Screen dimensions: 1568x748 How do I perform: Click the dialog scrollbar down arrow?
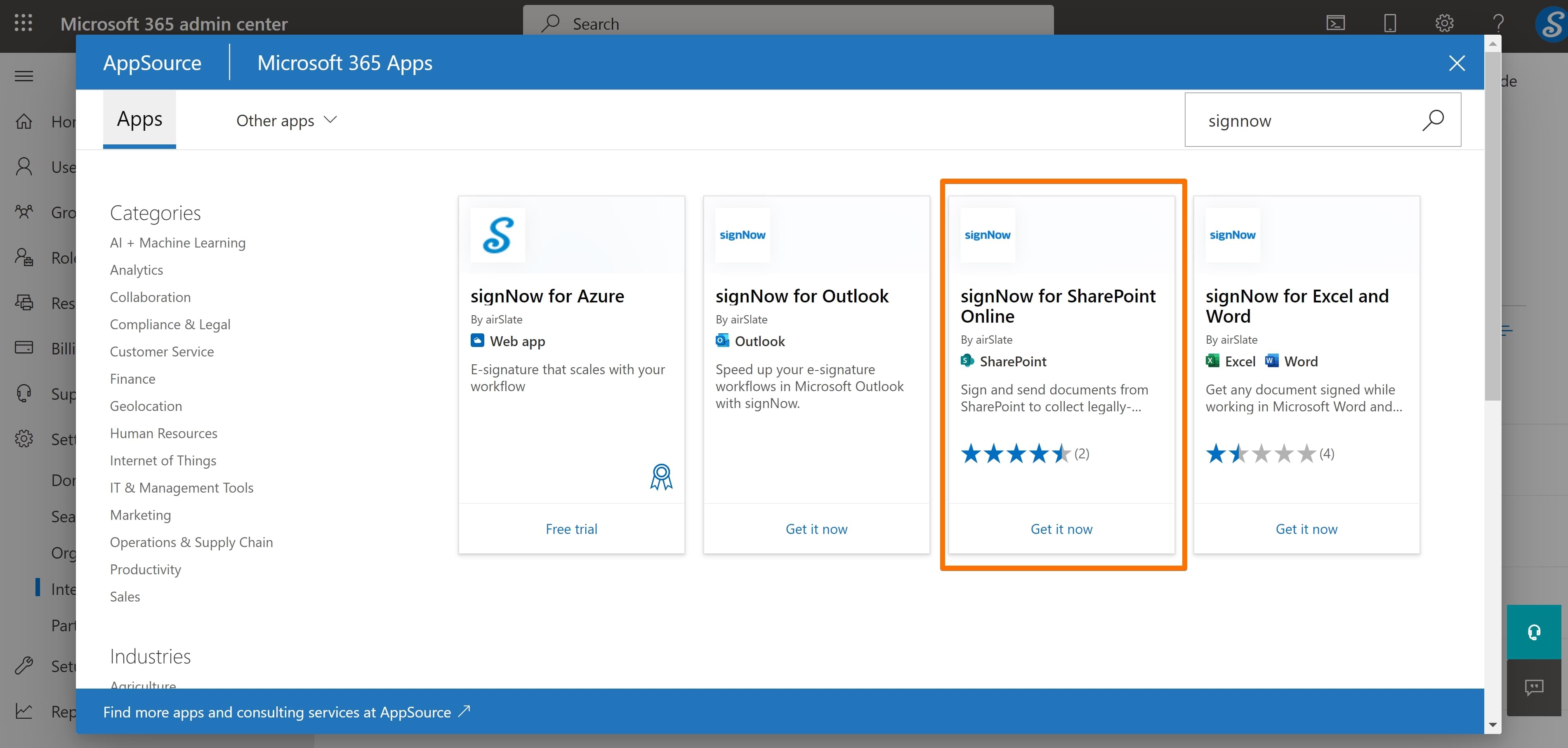[x=1492, y=725]
